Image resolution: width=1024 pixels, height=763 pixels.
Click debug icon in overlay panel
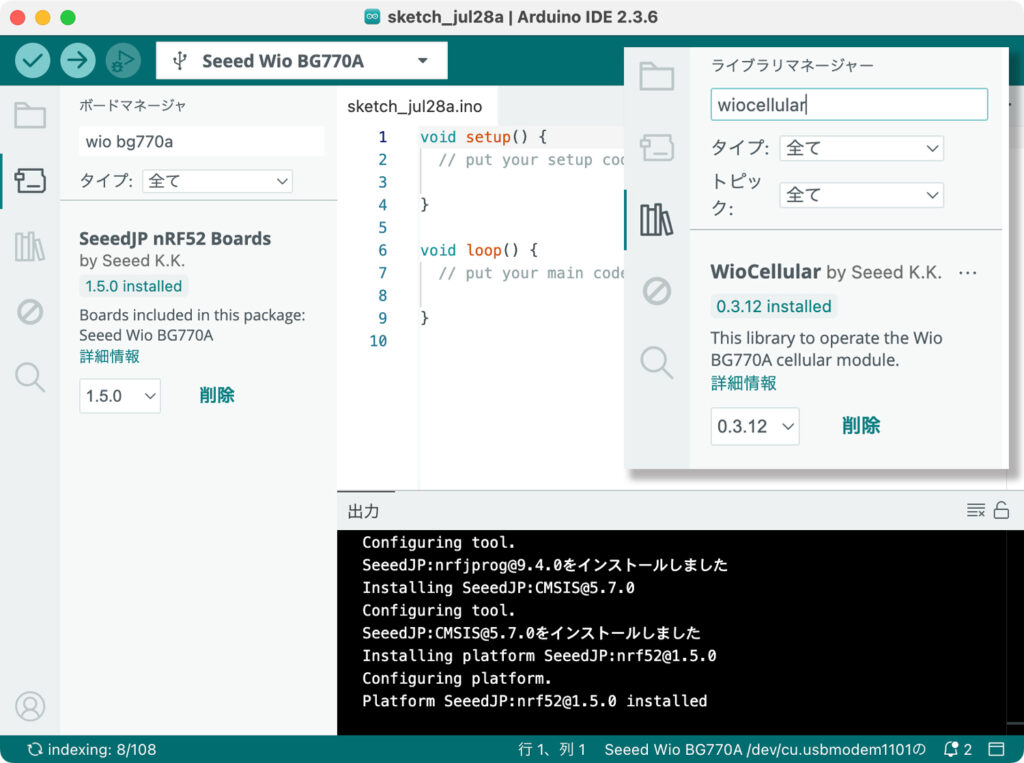coord(656,291)
